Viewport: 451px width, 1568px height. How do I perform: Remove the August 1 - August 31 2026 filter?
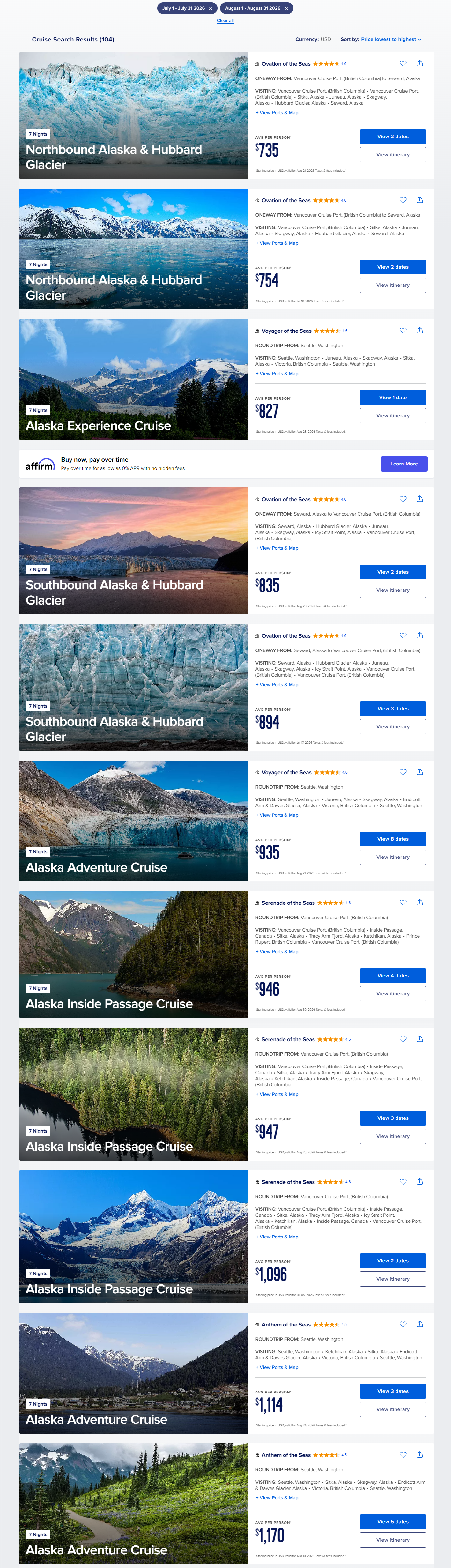click(x=286, y=8)
